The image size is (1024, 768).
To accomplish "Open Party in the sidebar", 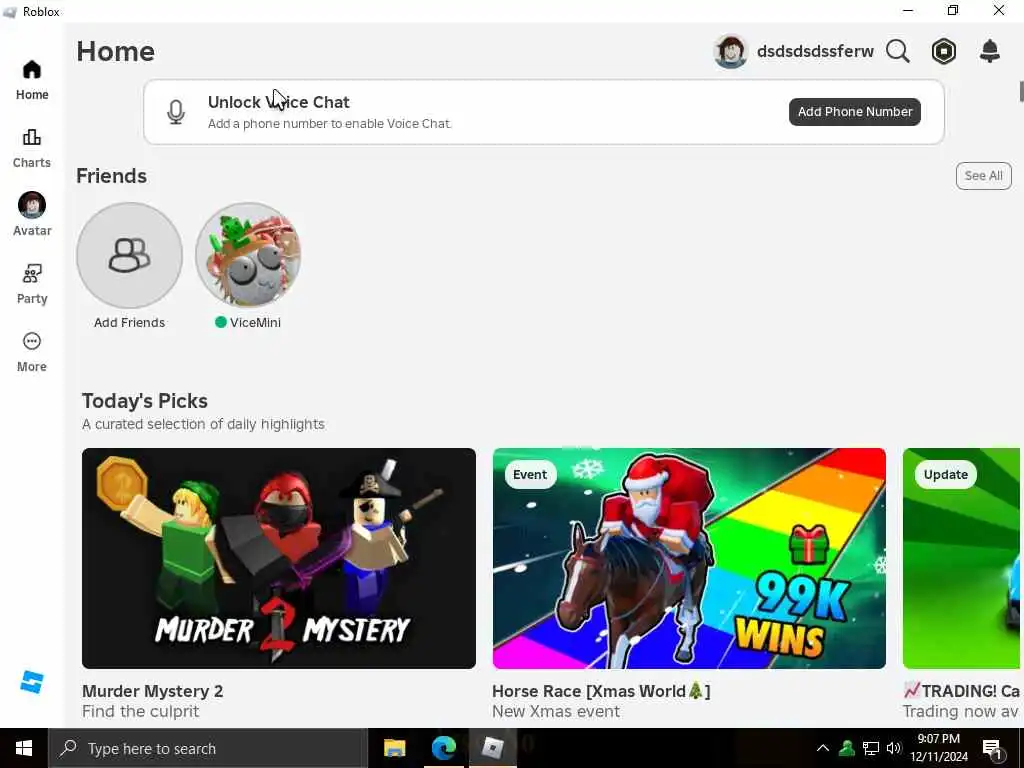I will (32, 284).
